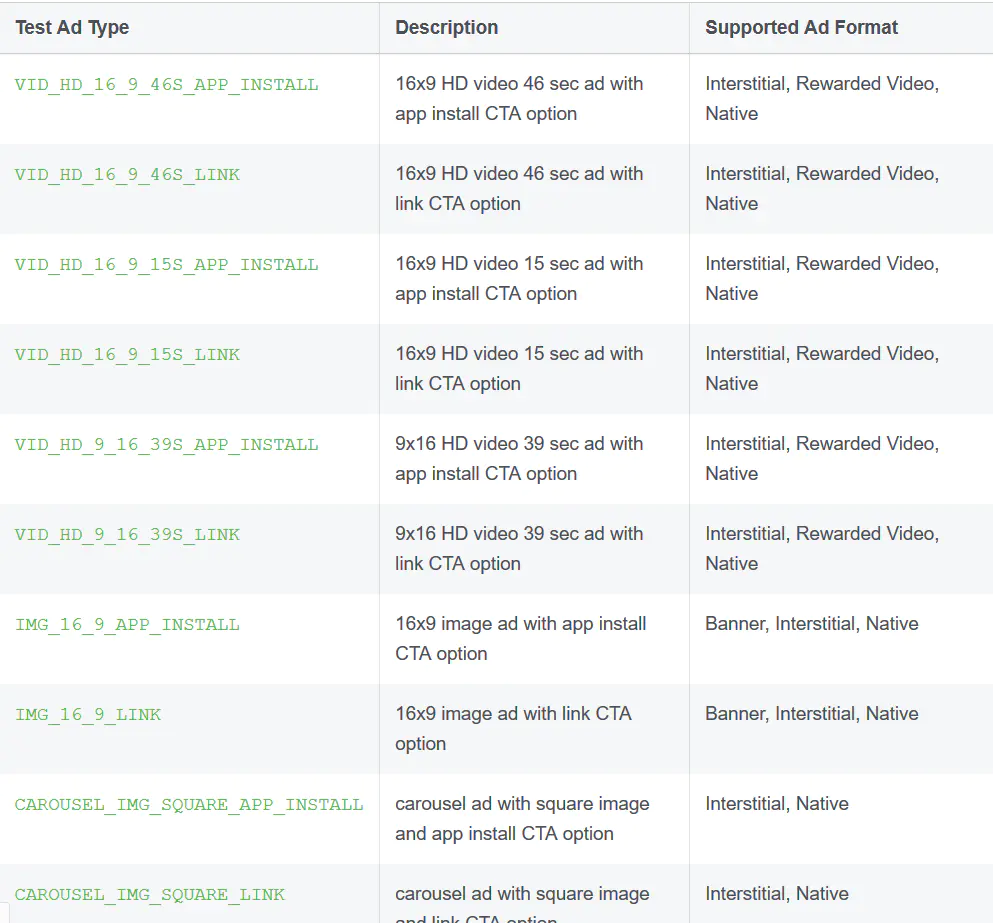
Task: Click 16x9 image ad with link CTA description
Action: 513,728
